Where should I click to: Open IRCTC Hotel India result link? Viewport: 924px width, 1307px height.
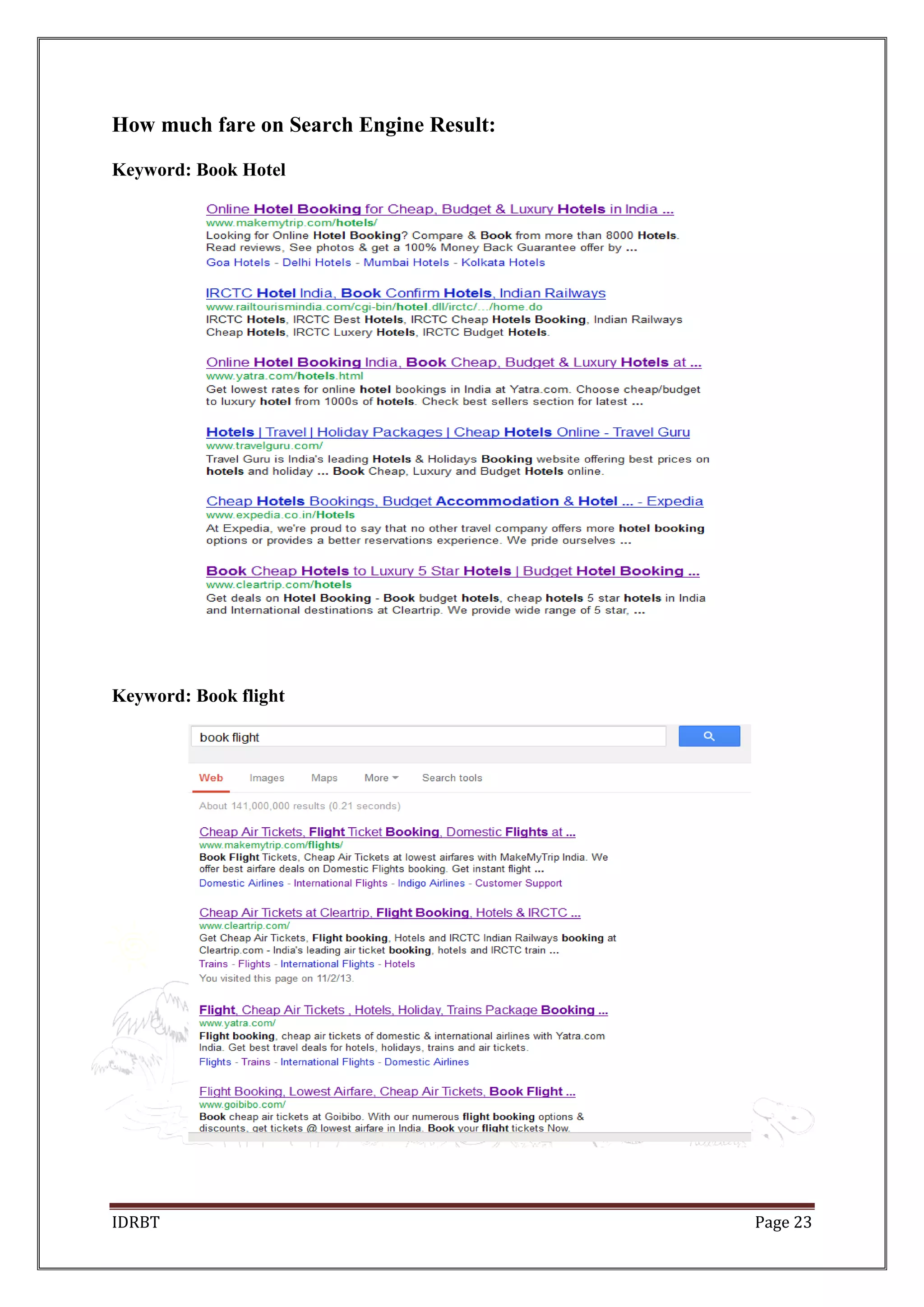click(x=406, y=293)
